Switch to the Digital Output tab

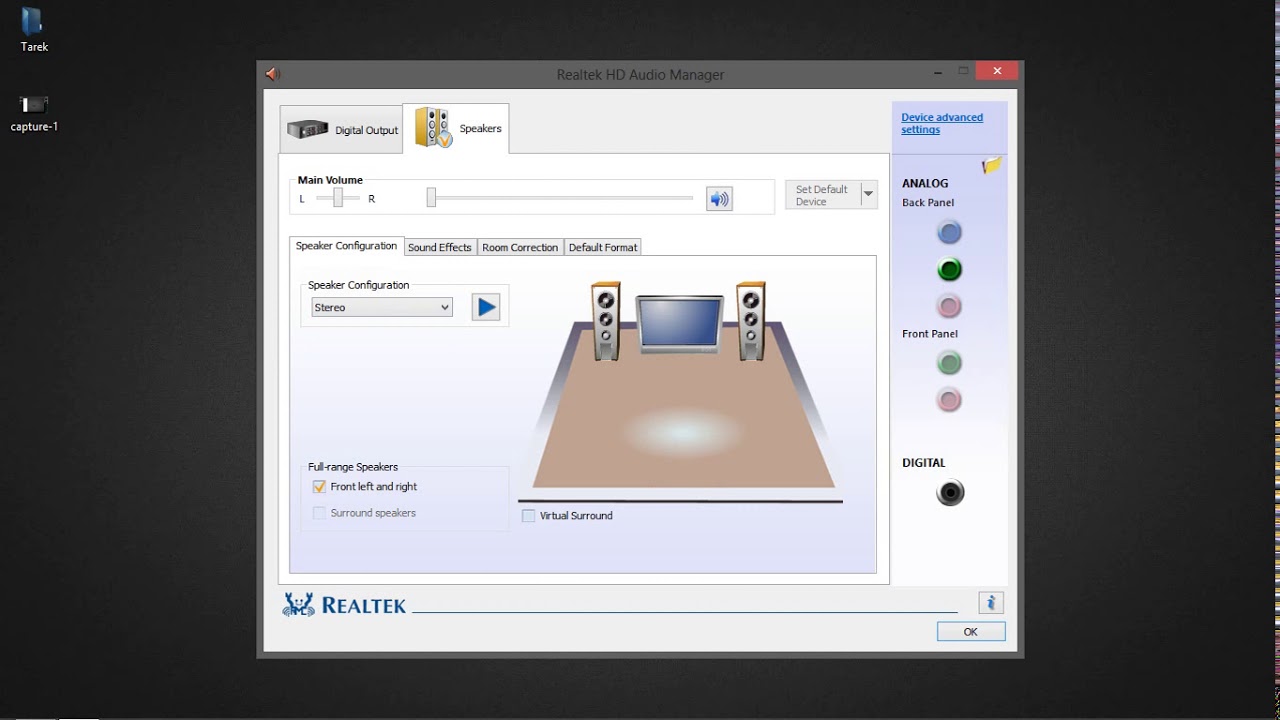[341, 130]
